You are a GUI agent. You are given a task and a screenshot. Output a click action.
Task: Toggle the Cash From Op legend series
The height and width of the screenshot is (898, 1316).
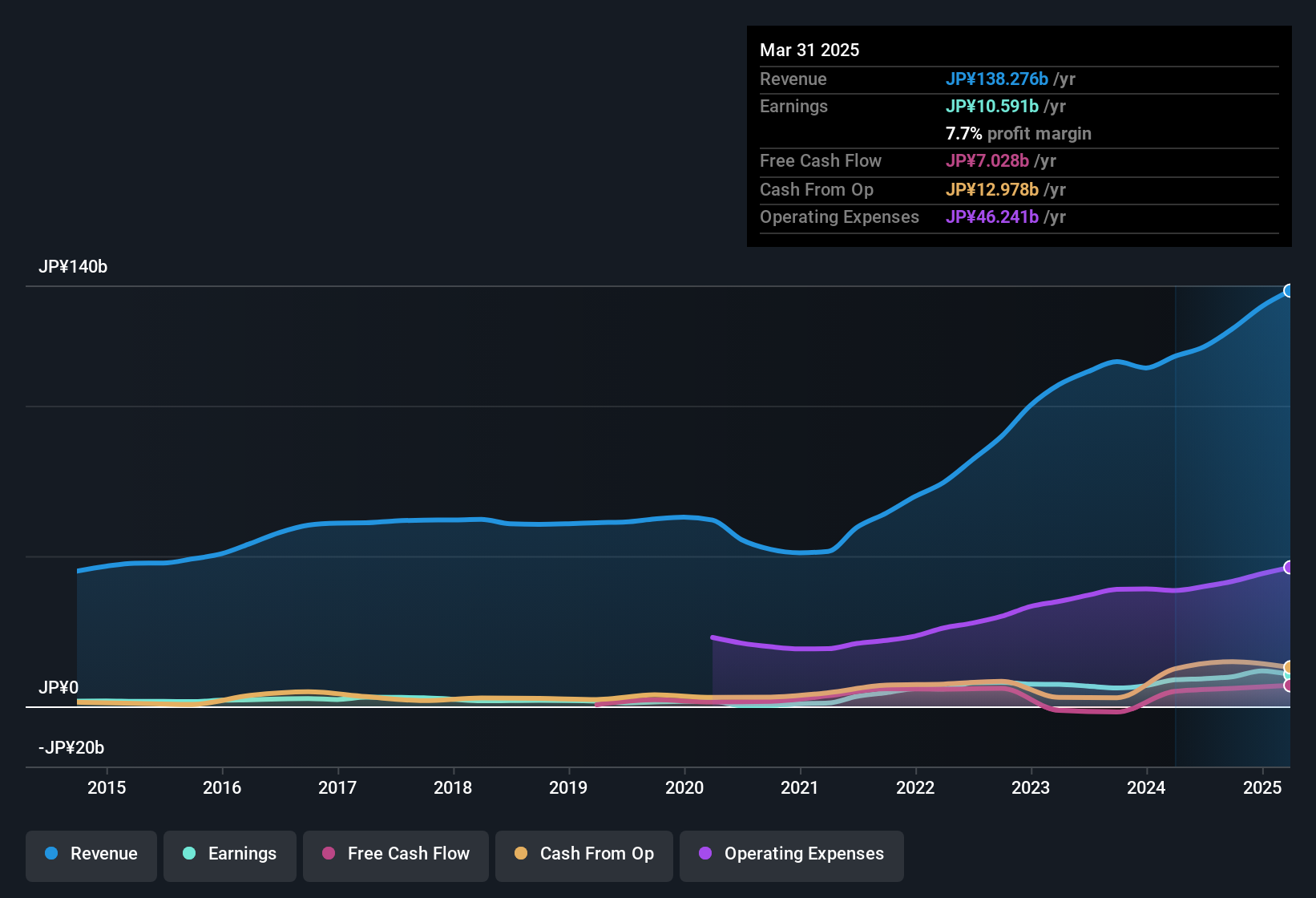click(x=584, y=854)
